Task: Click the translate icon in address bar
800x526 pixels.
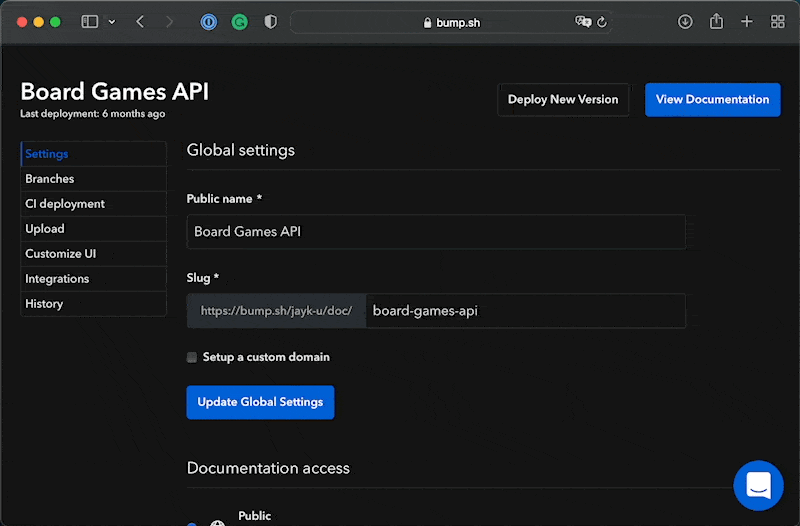Action: point(583,21)
